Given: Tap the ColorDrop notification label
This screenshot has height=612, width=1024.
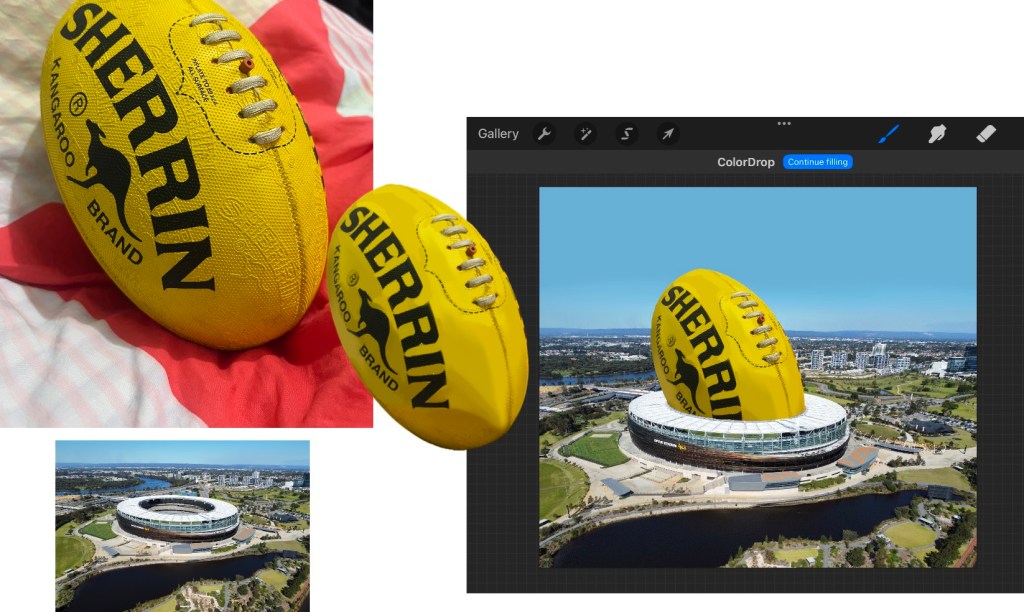Looking at the screenshot, I should pyautogui.click(x=746, y=162).
